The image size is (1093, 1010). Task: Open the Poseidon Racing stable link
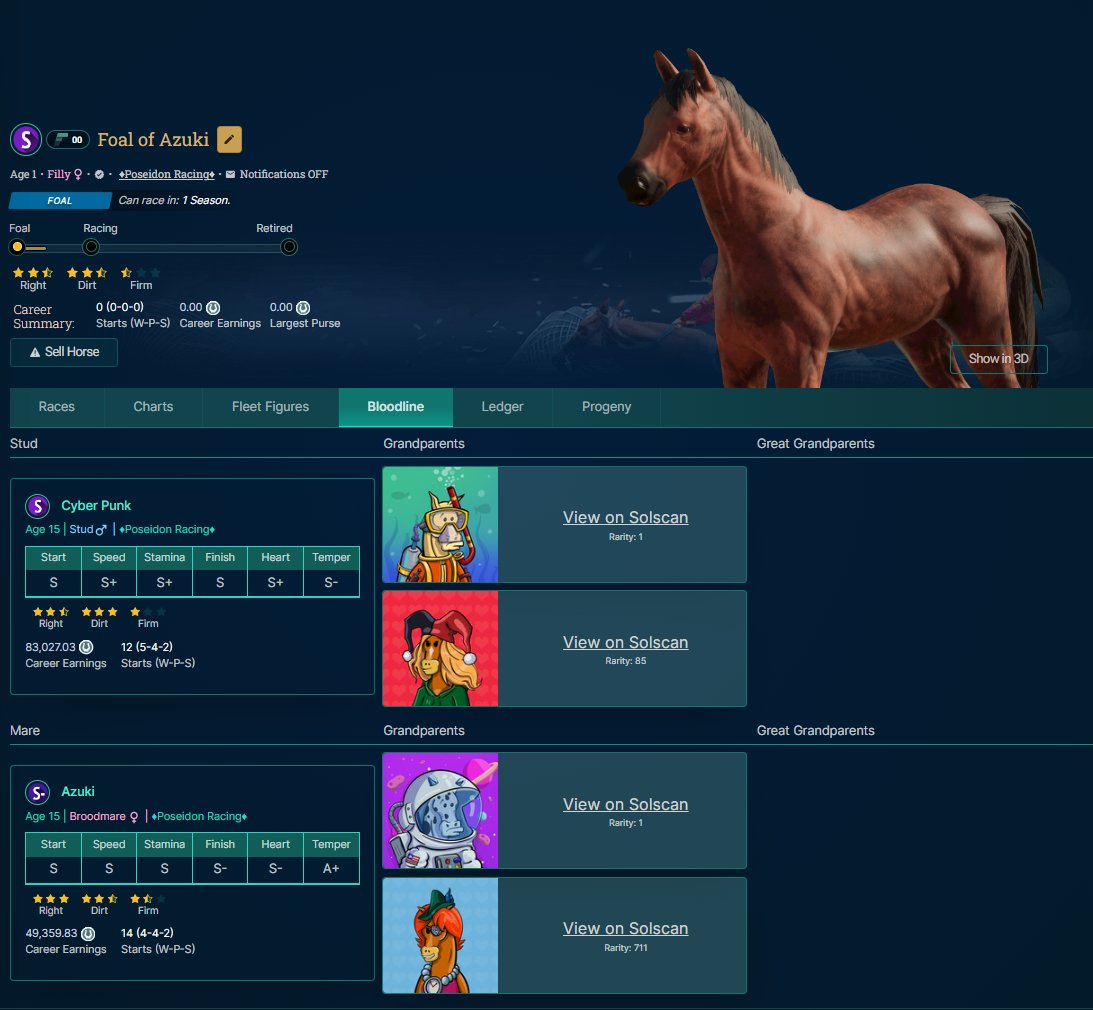[166, 174]
